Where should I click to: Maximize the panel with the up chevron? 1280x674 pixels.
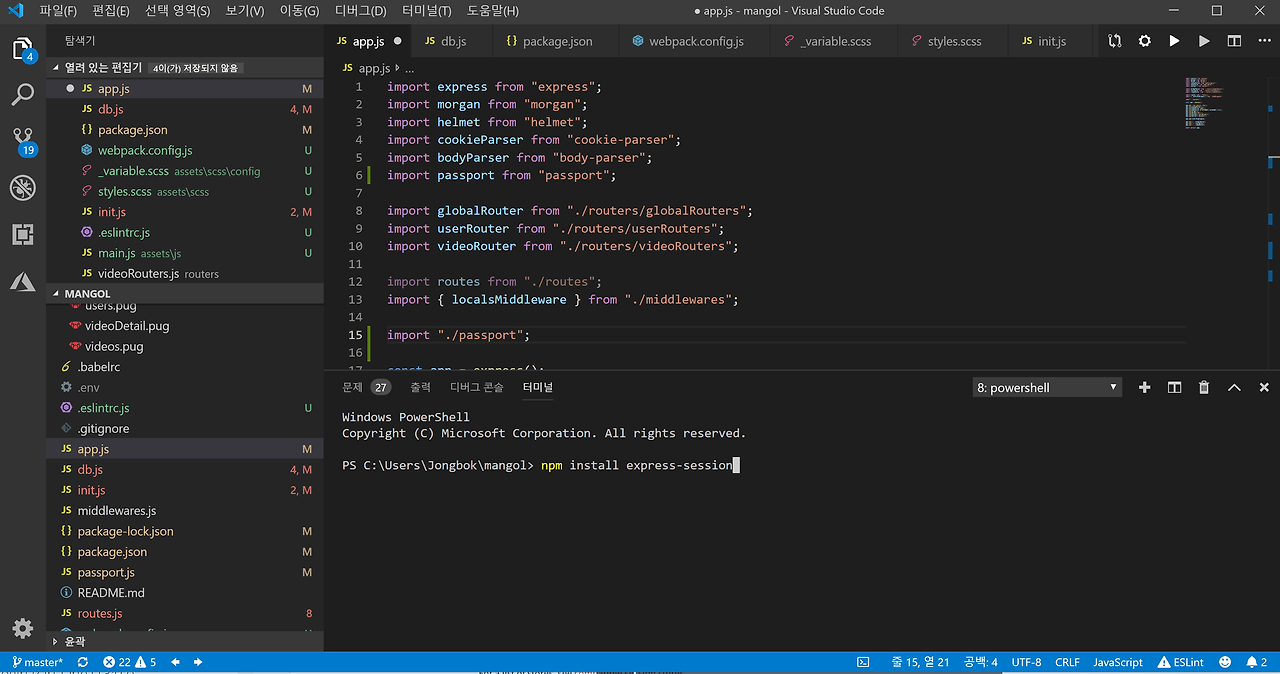[1234, 387]
